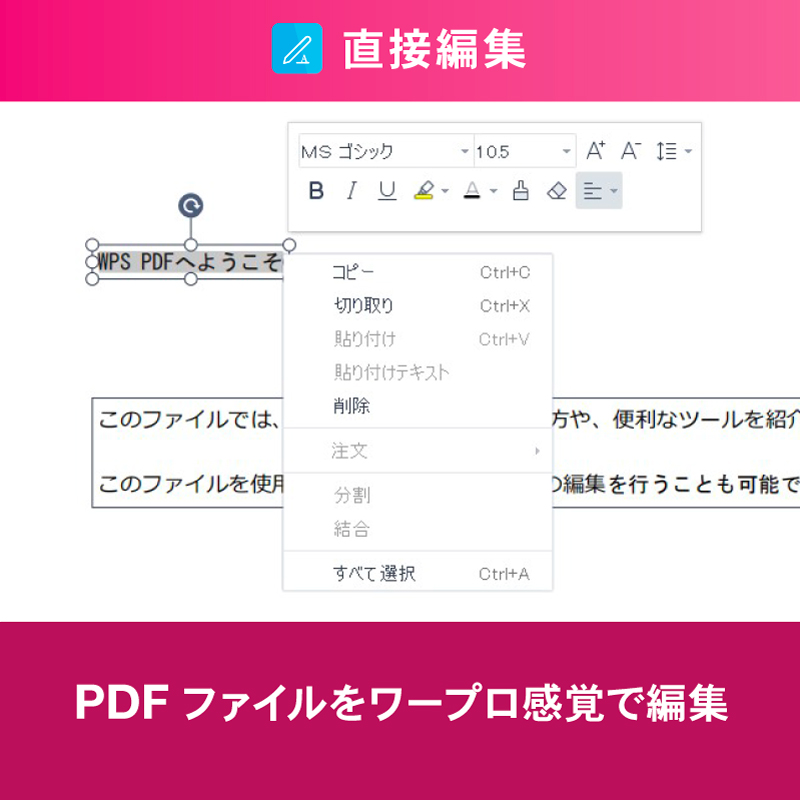This screenshot has width=800, height=800.
Task: Click すべて選択 to select all
Action: coord(374,574)
